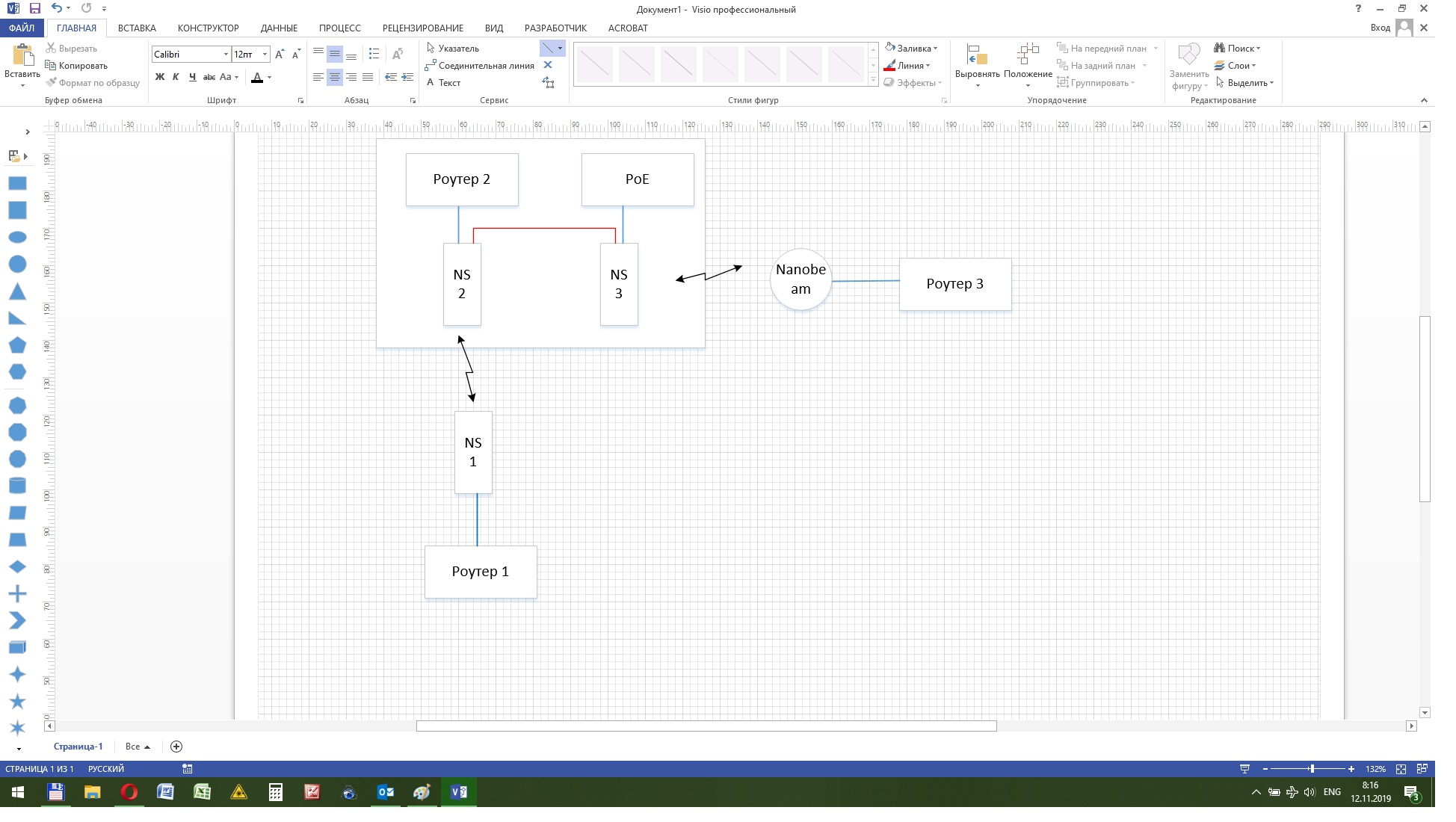This screenshot has width=1456, height=822.
Task: Click the Вставить paste icon
Action: [22, 55]
